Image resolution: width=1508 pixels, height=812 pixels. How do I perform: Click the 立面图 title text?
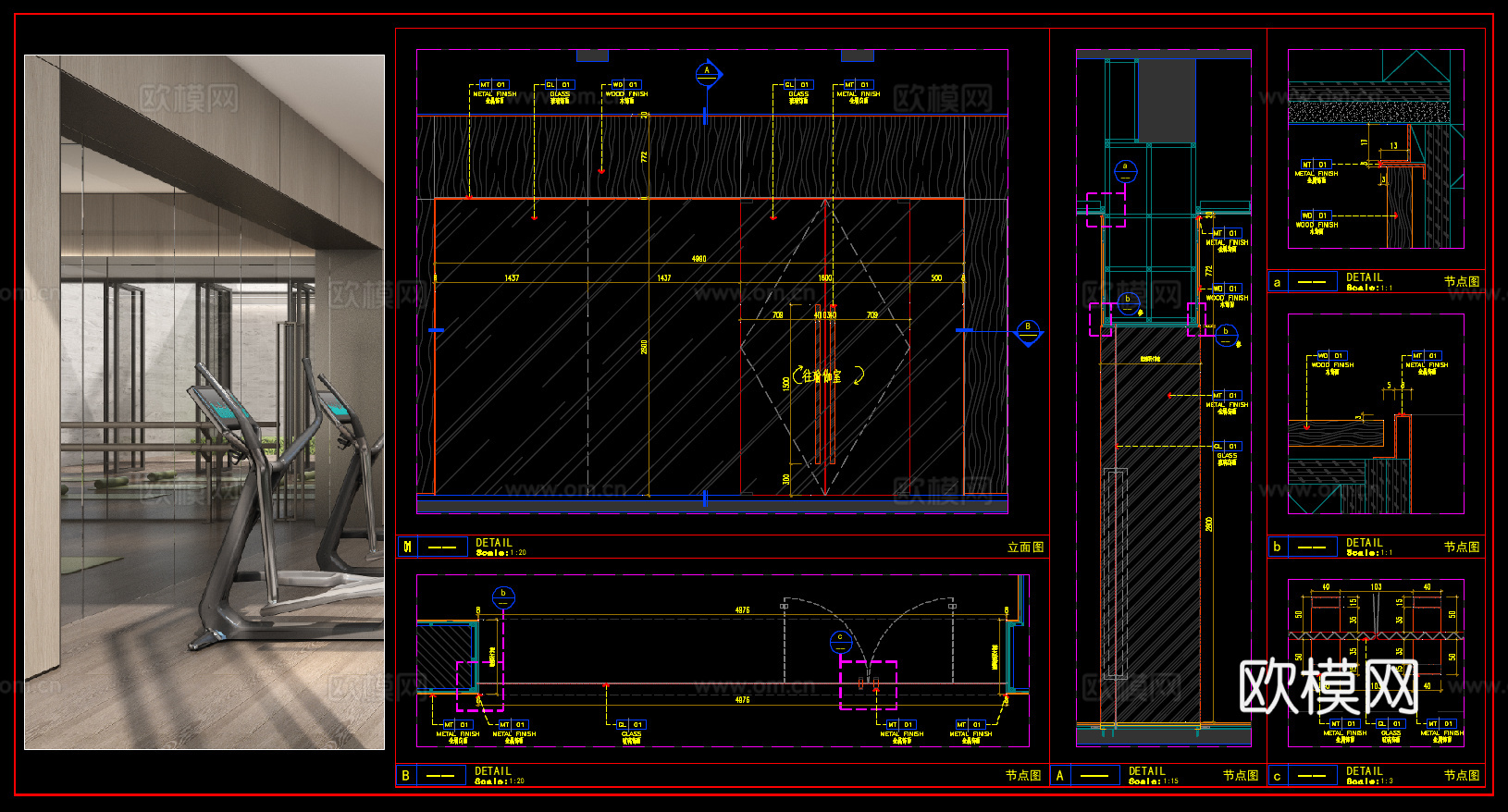[x=1025, y=547]
